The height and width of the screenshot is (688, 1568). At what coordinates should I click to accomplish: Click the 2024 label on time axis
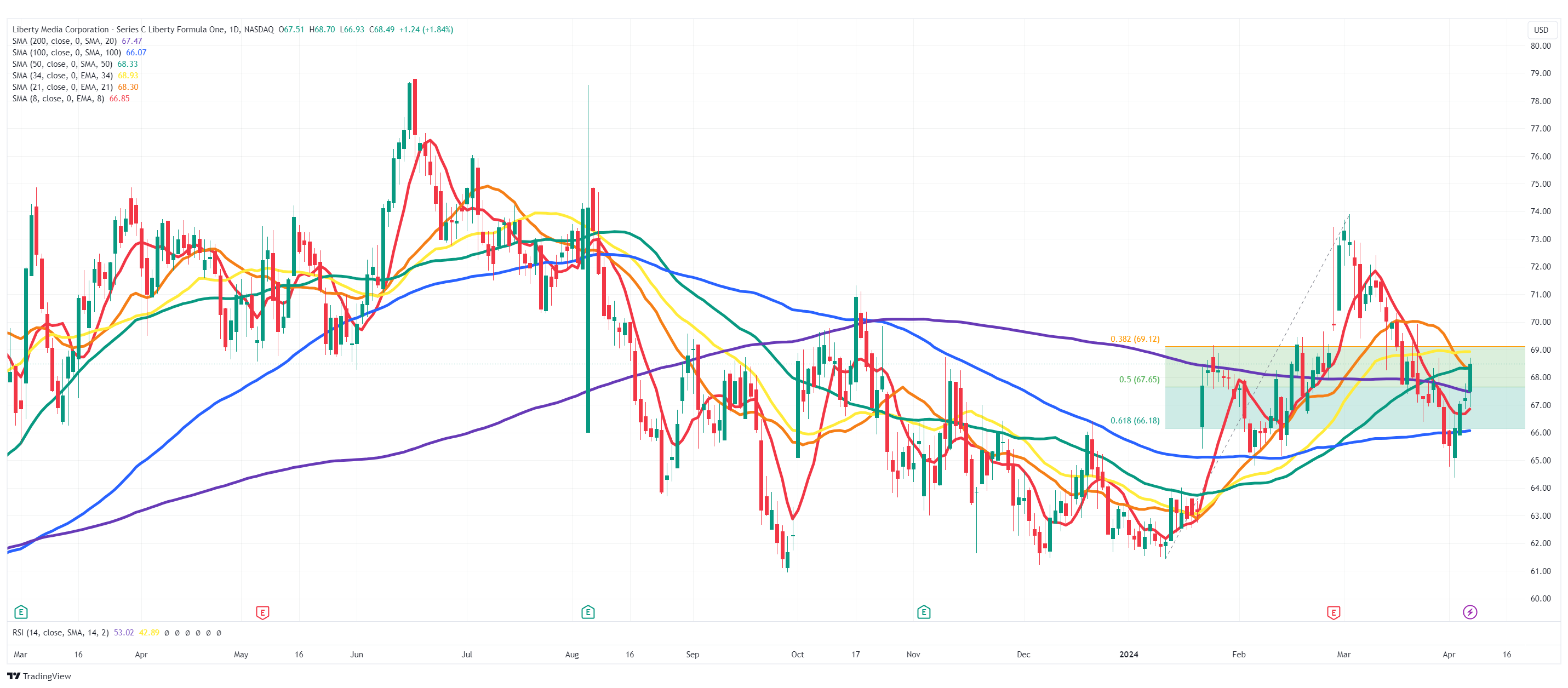tap(1128, 655)
